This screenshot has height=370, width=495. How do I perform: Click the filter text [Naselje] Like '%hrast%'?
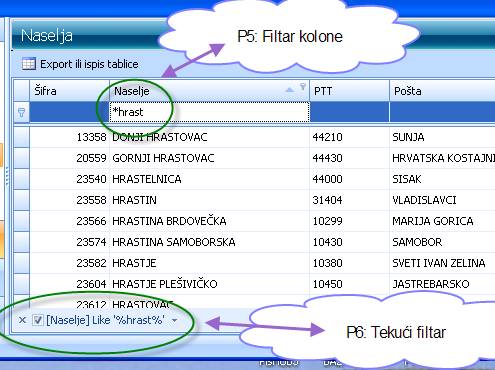pyautogui.click(x=105, y=320)
